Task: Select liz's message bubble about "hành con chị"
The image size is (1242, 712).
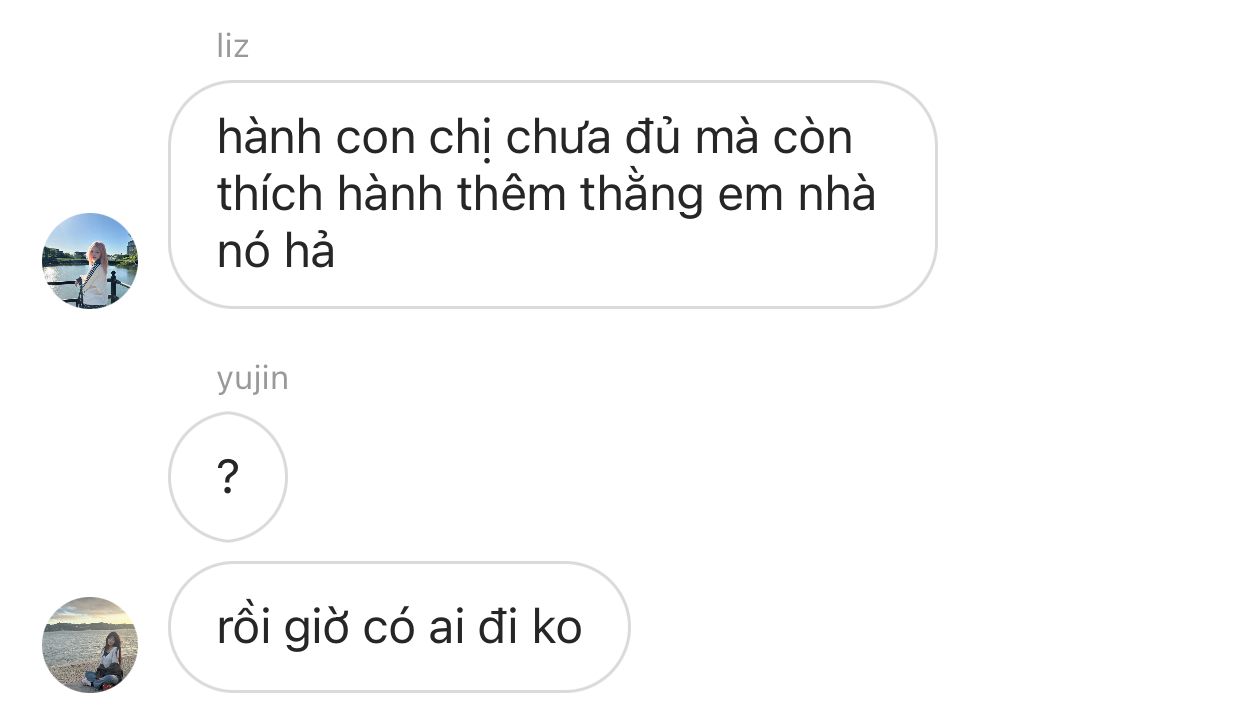Action: [553, 194]
